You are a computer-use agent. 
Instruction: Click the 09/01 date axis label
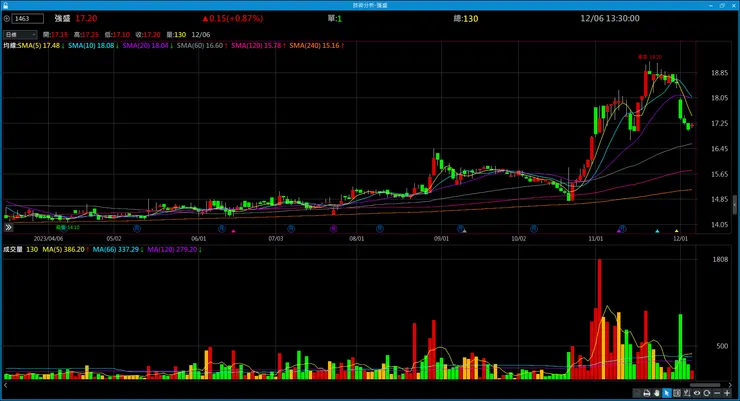point(441,239)
